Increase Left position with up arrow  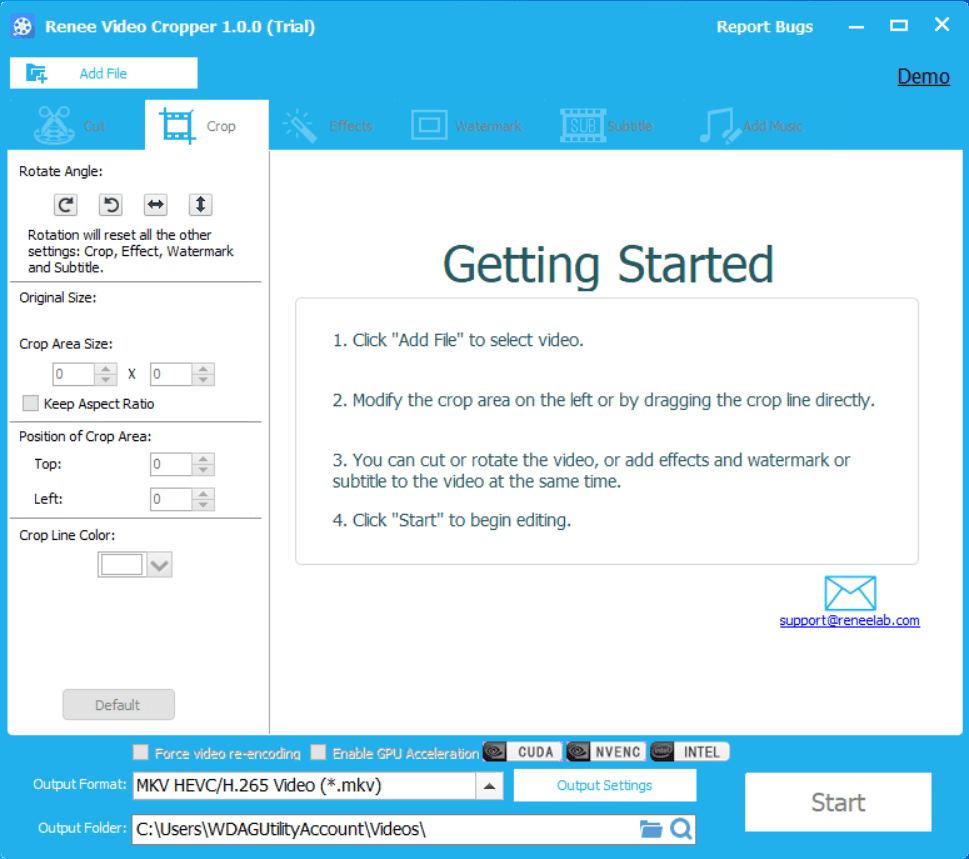point(203,493)
